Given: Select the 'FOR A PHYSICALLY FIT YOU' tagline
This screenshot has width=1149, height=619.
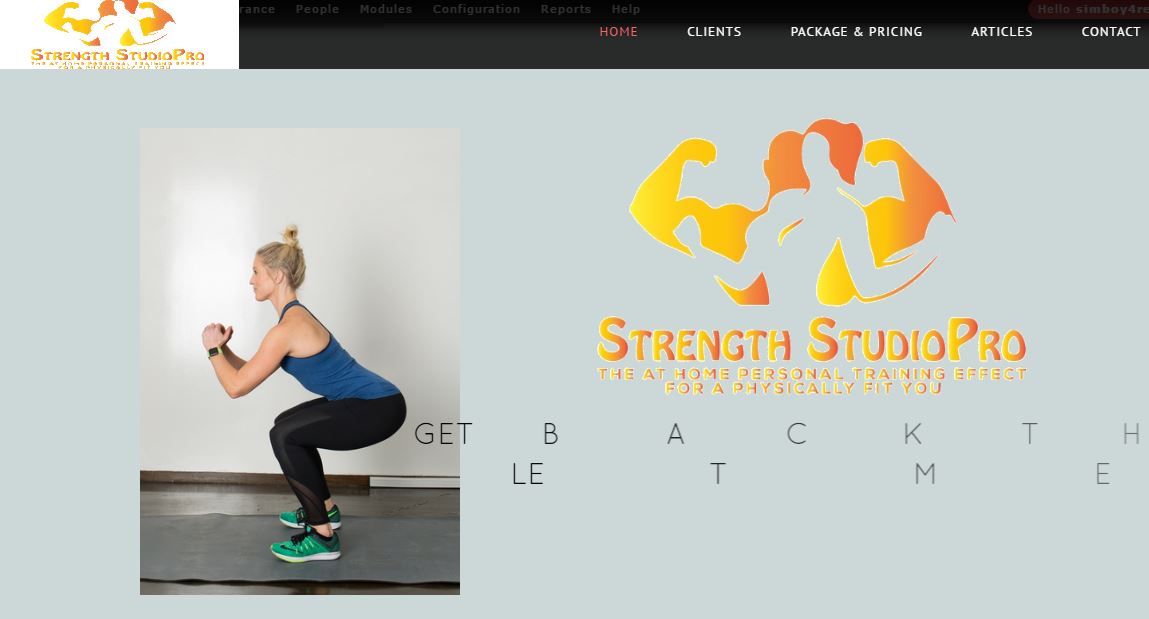Looking at the screenshot, I should (x=803, y=388).
